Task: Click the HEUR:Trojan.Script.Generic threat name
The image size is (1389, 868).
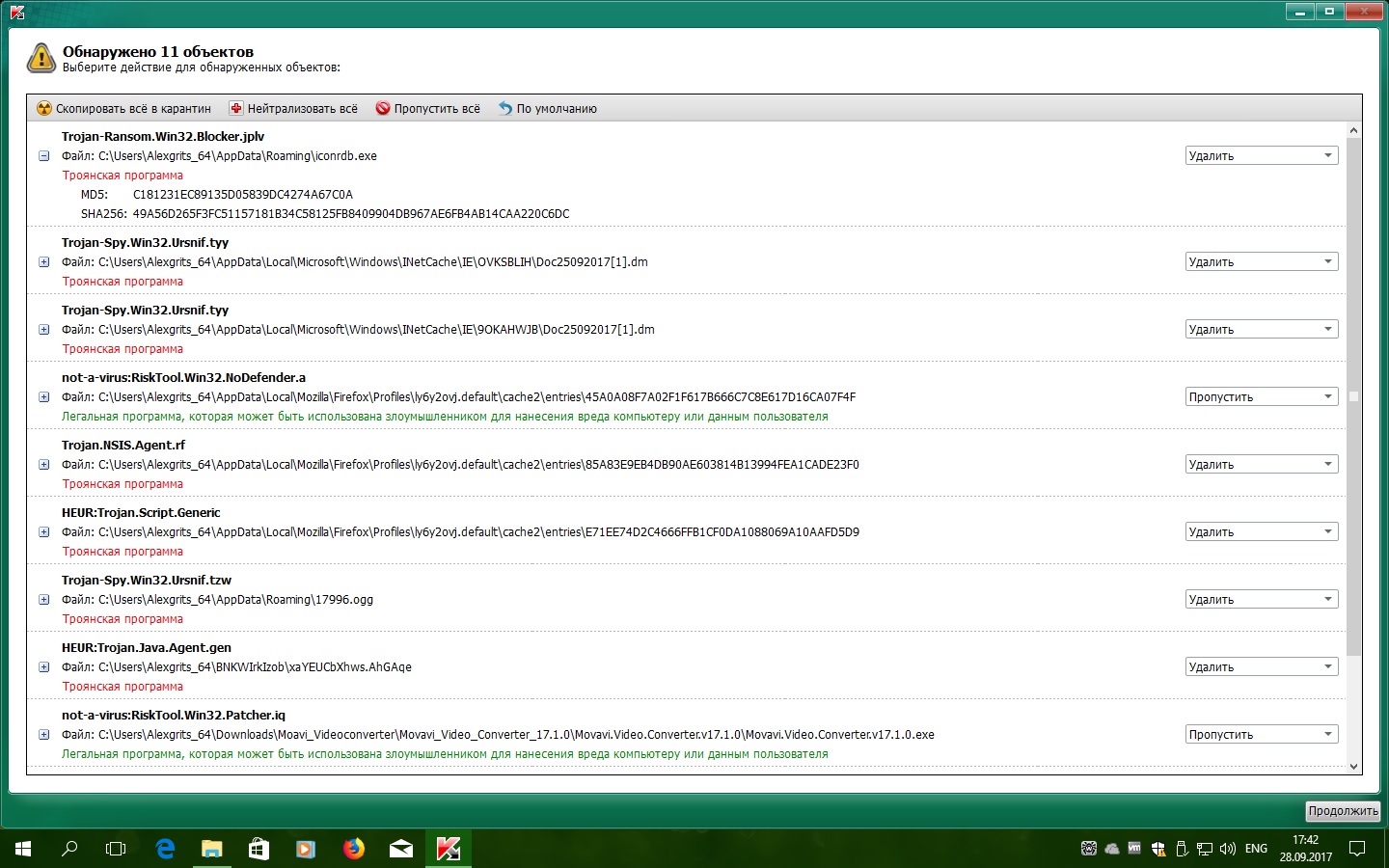Action: point(141,512)
